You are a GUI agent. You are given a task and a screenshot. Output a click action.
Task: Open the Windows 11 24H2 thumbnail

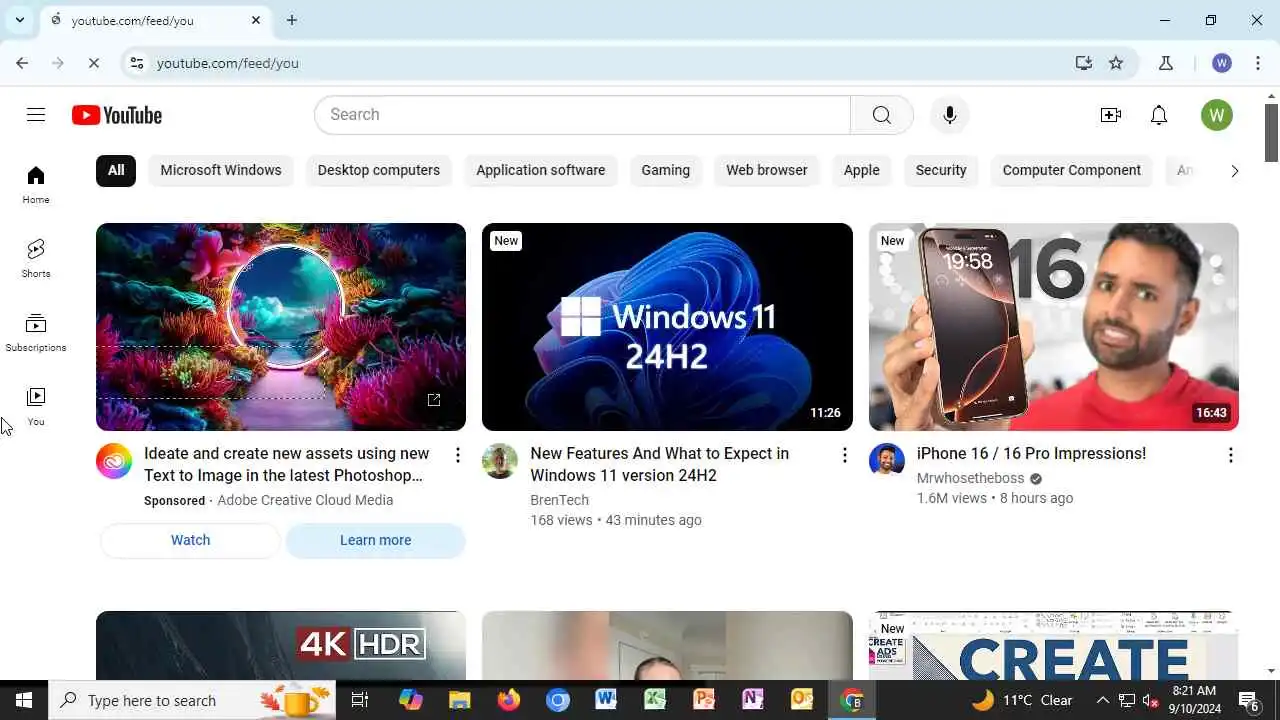click(x=667, y=327)
